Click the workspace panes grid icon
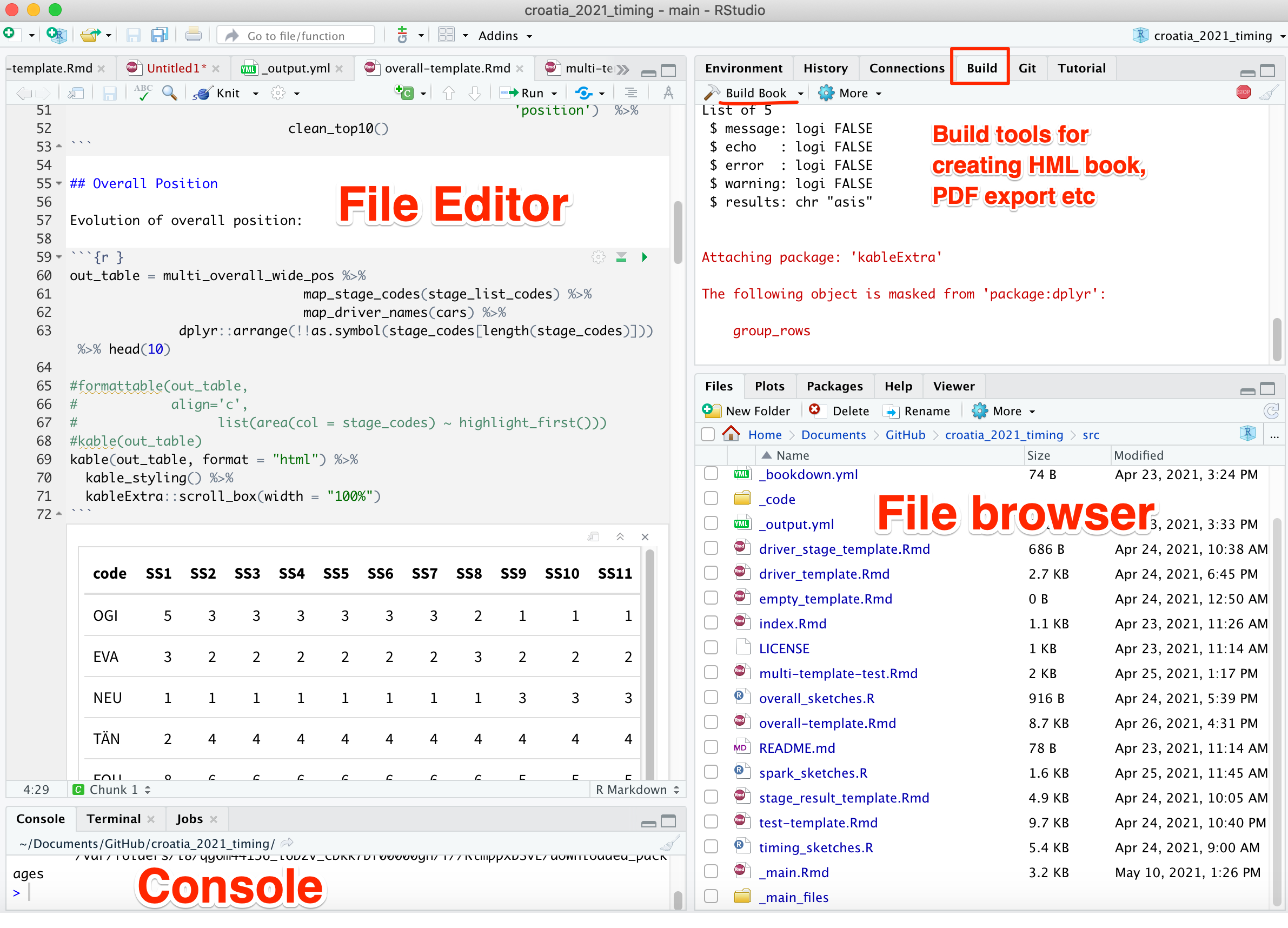This screenshot has width=1288, height=928. [447, 35]
